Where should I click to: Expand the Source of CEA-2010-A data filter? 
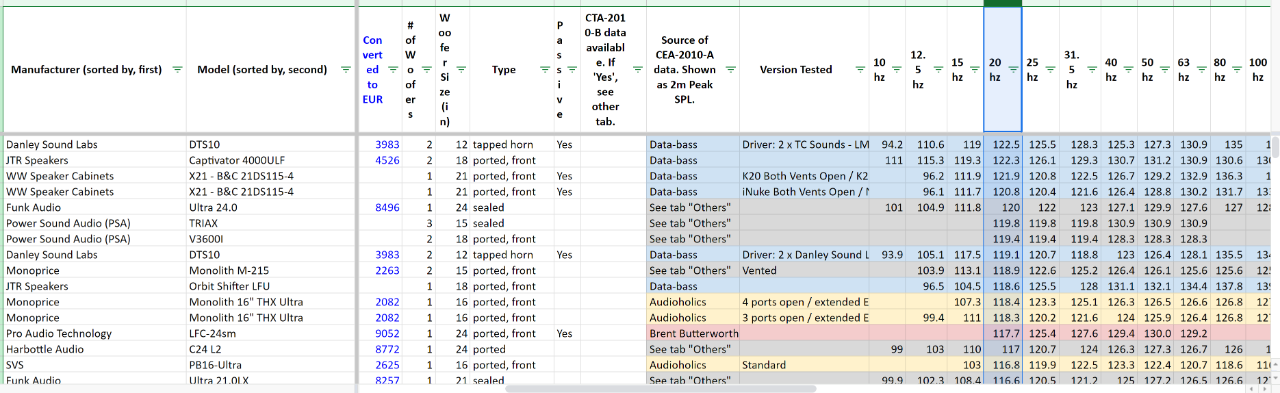tap(730, 70)
